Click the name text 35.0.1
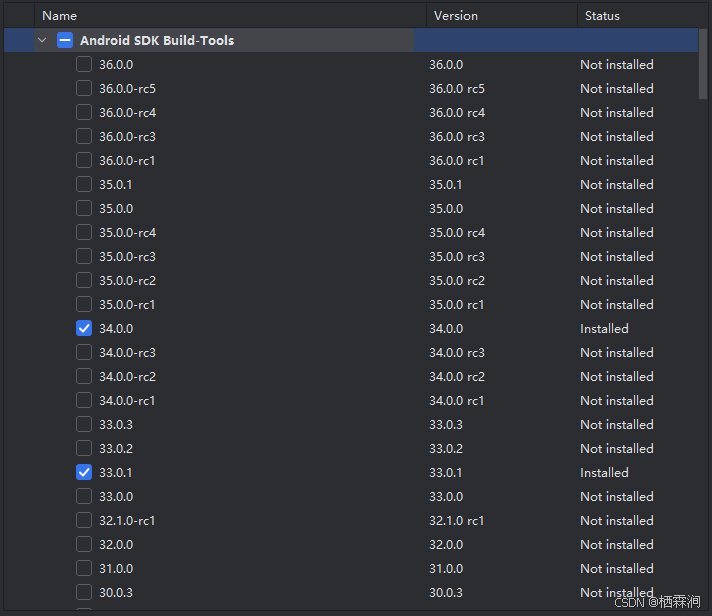 116,185
